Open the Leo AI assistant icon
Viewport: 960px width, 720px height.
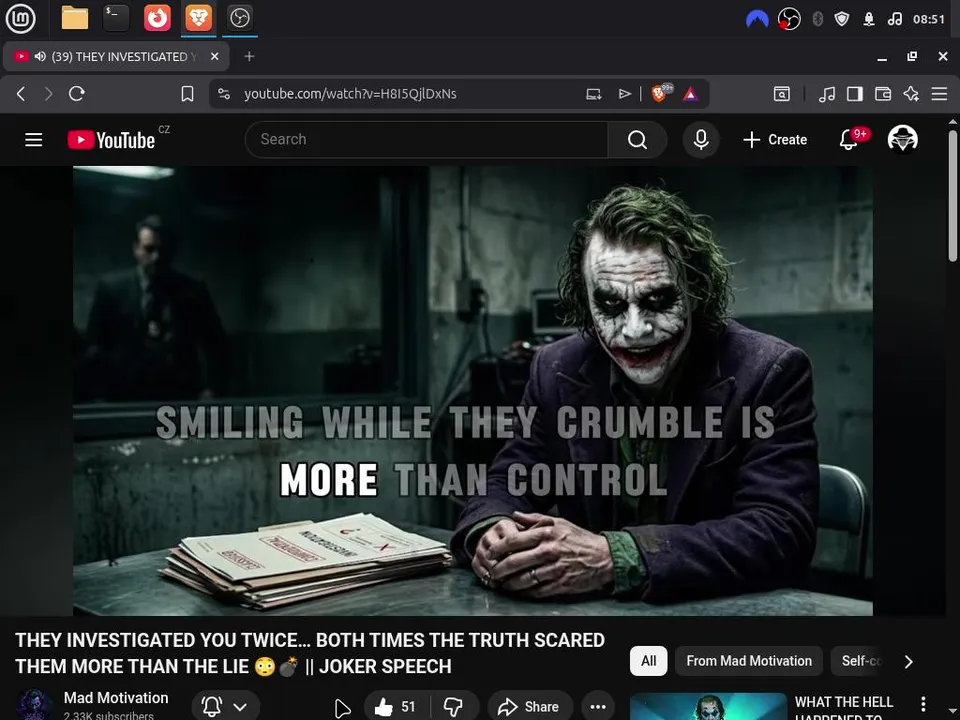tap(911, 94)
